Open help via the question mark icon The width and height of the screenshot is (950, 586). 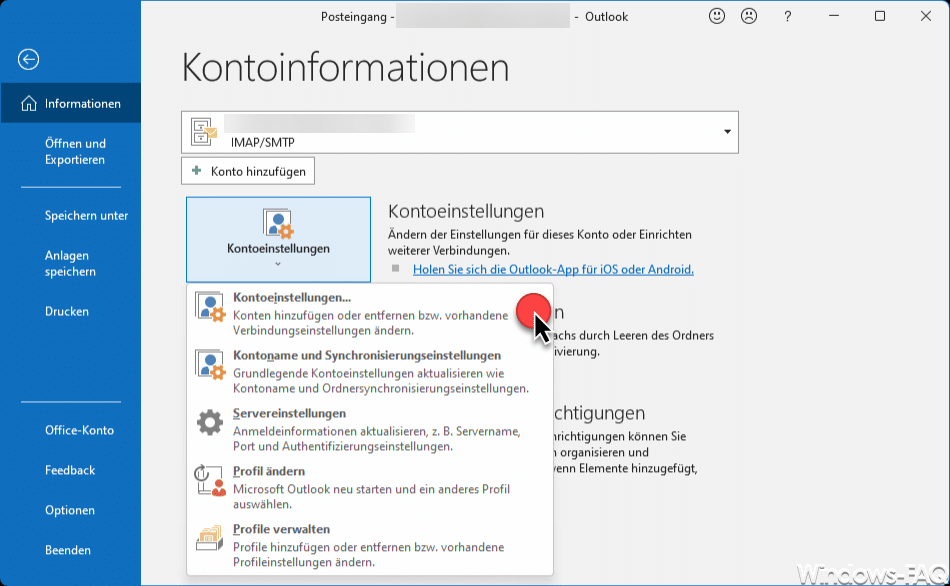788,17
